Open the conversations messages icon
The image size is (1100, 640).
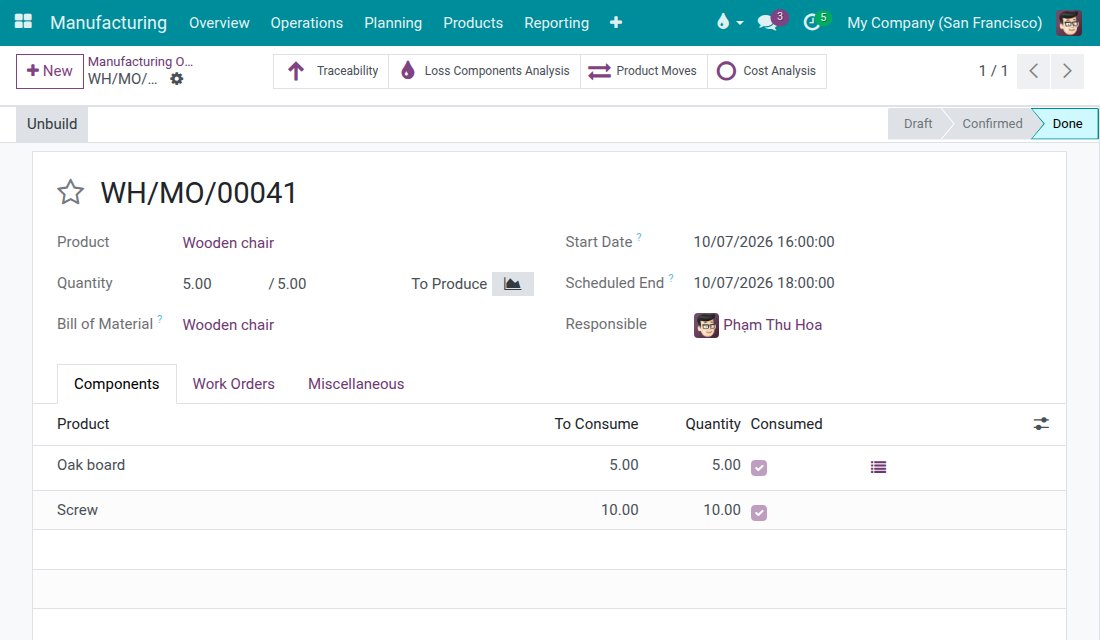pos(767,22)
